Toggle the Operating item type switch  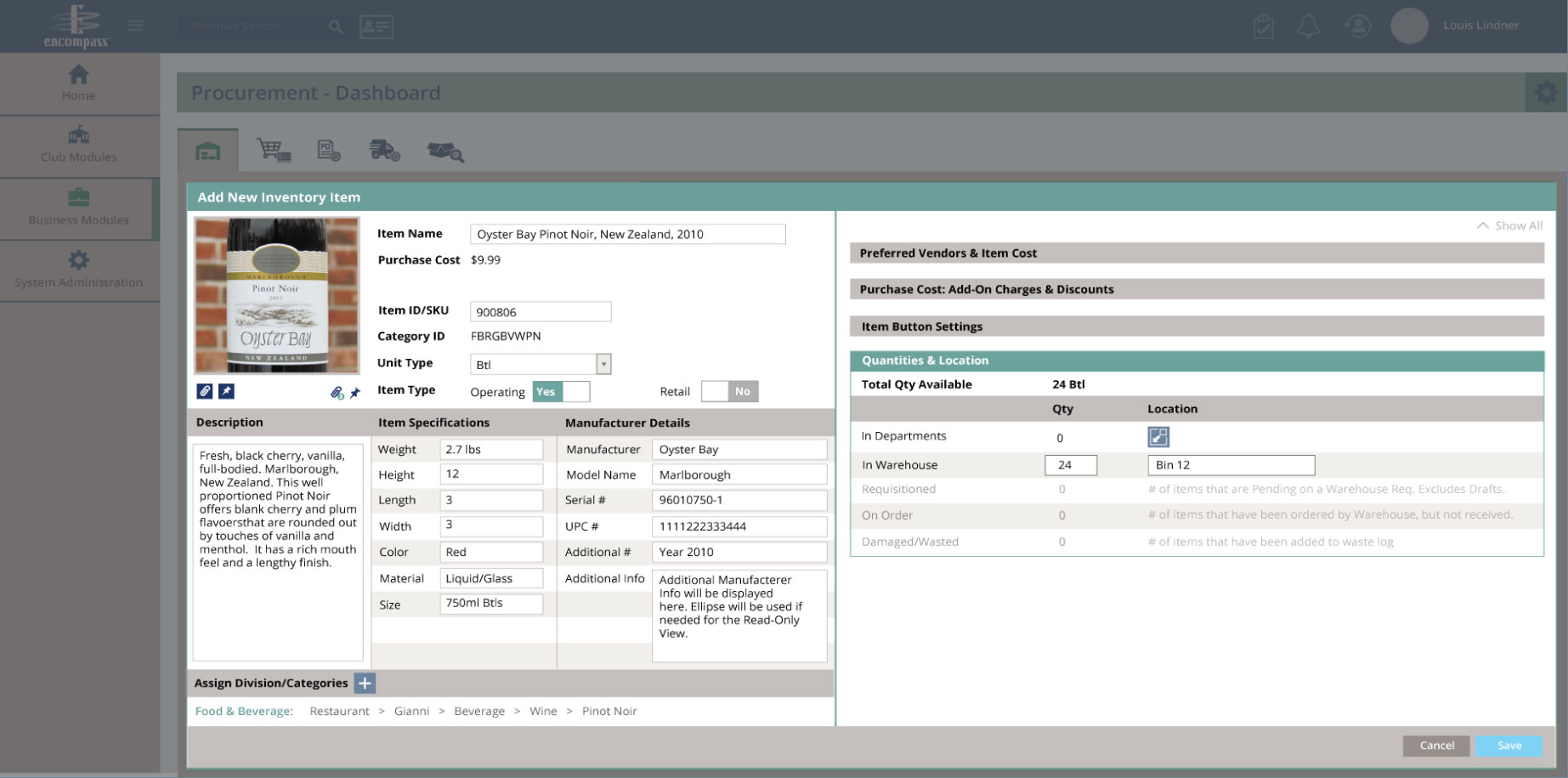pos(561,392)
